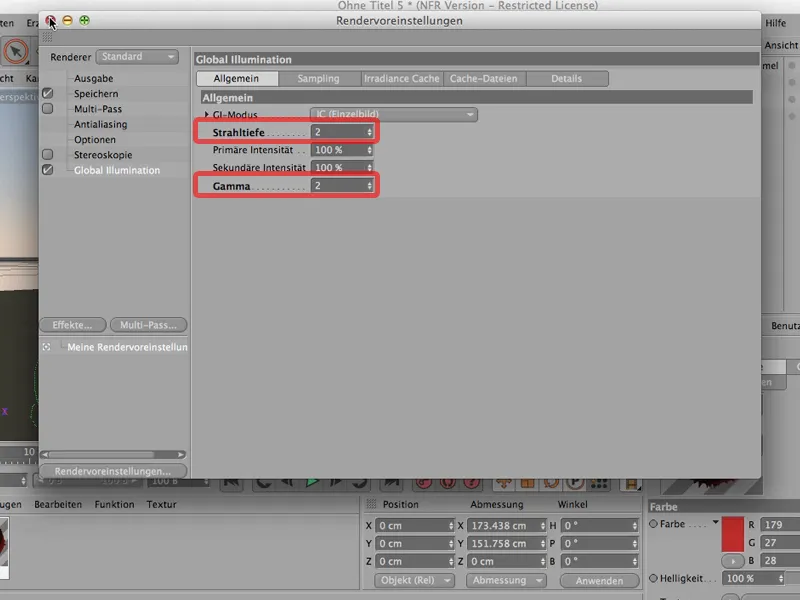Screen dimensions: 800x600
Task: Click the scrollbar right arrow in the left pane
Action: coord(181,455)
